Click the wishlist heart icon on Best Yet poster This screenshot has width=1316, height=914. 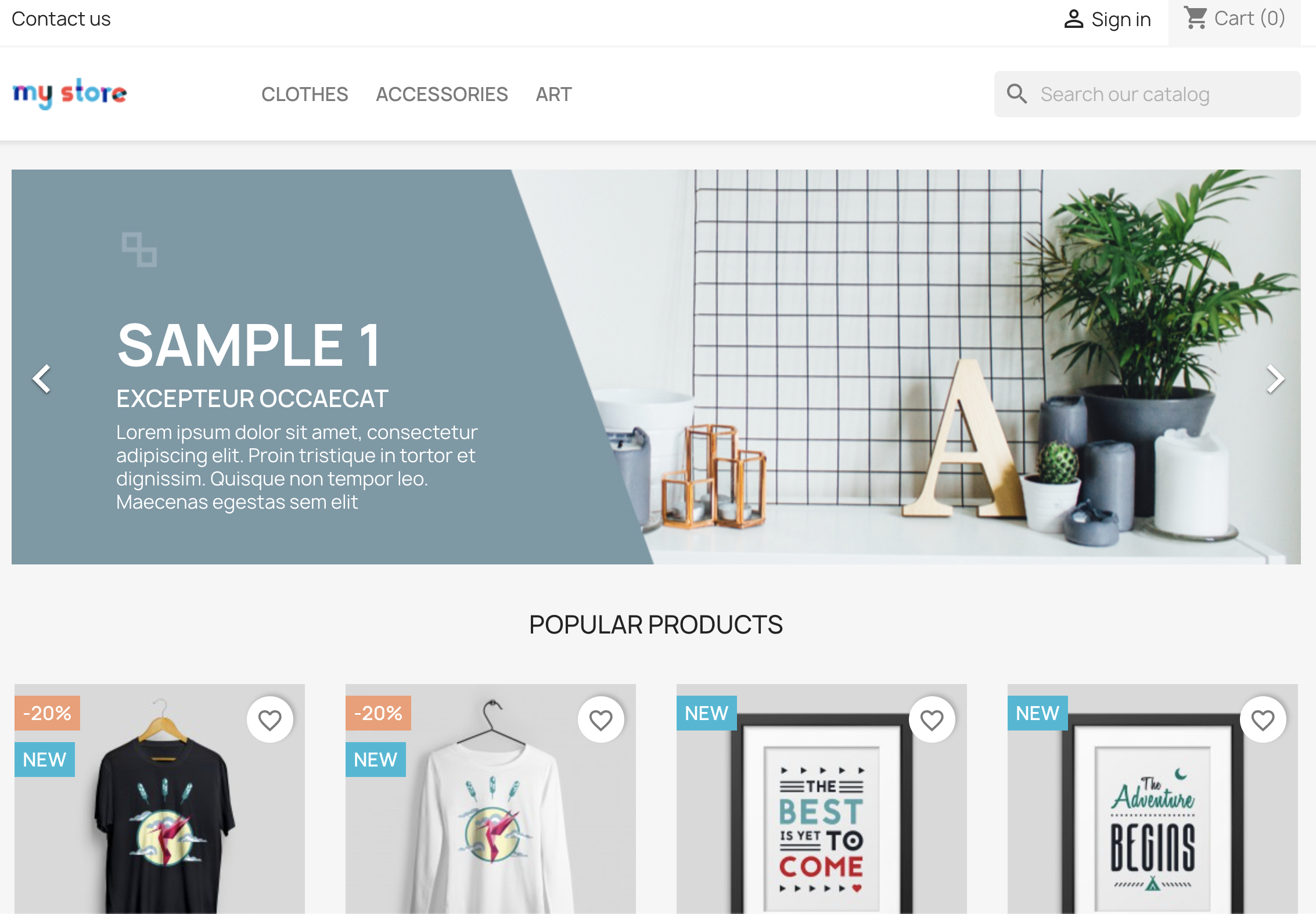931,720
